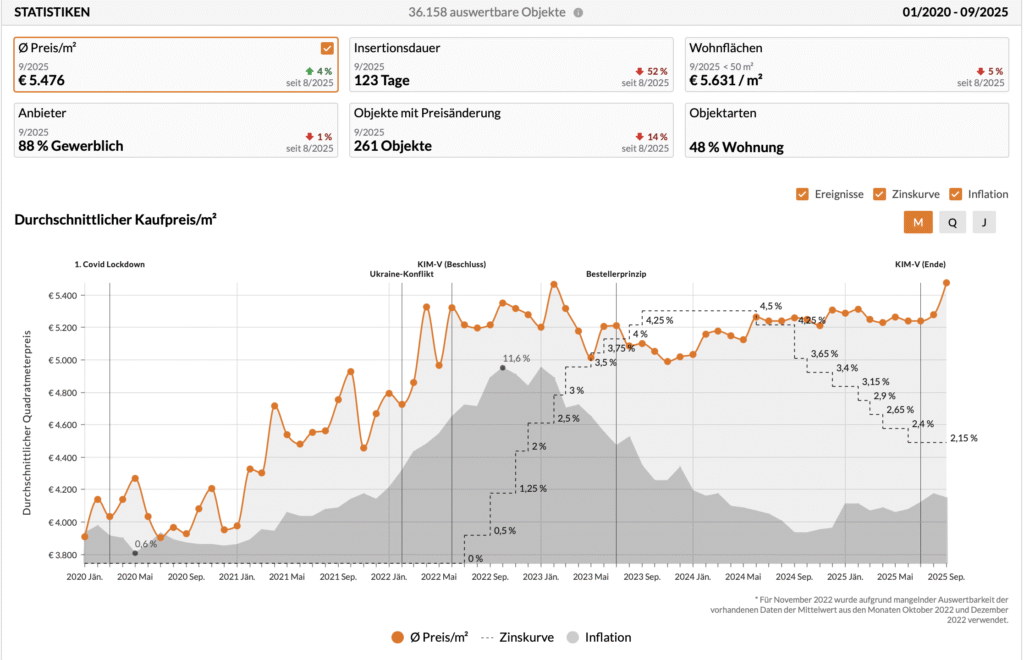Click the gray Inflation legend circle
This screenshot has width=1024, height=660.
[x=573, y=637]
